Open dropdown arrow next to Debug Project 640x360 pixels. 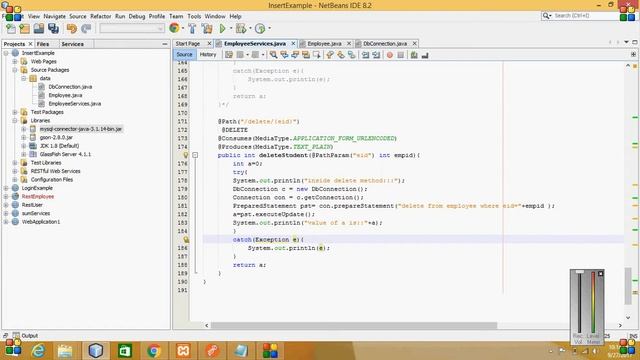pyautogui.click(x=250, y=29)
